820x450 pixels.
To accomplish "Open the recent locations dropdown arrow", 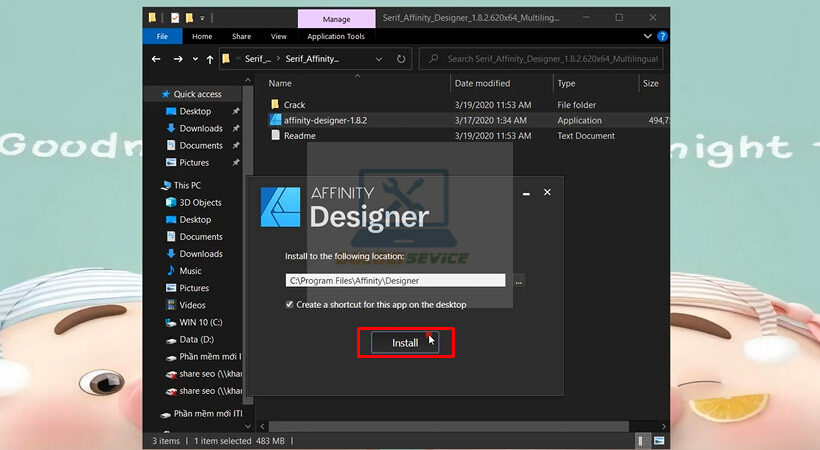I will (x=195, y=59).
